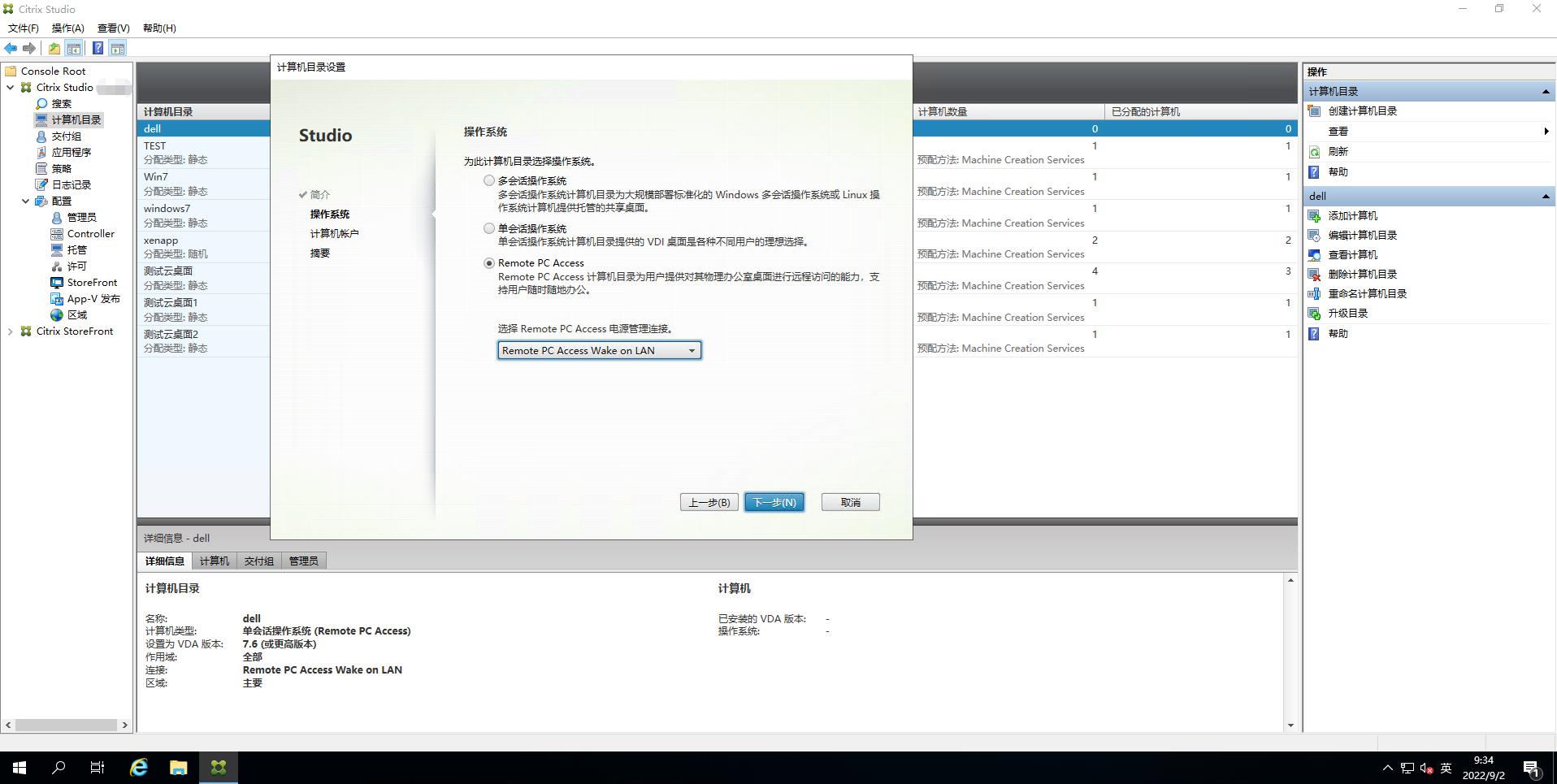Collapse the Citrix Studio tree node
The image size is (1557, 784).
(x=10, y=87)
